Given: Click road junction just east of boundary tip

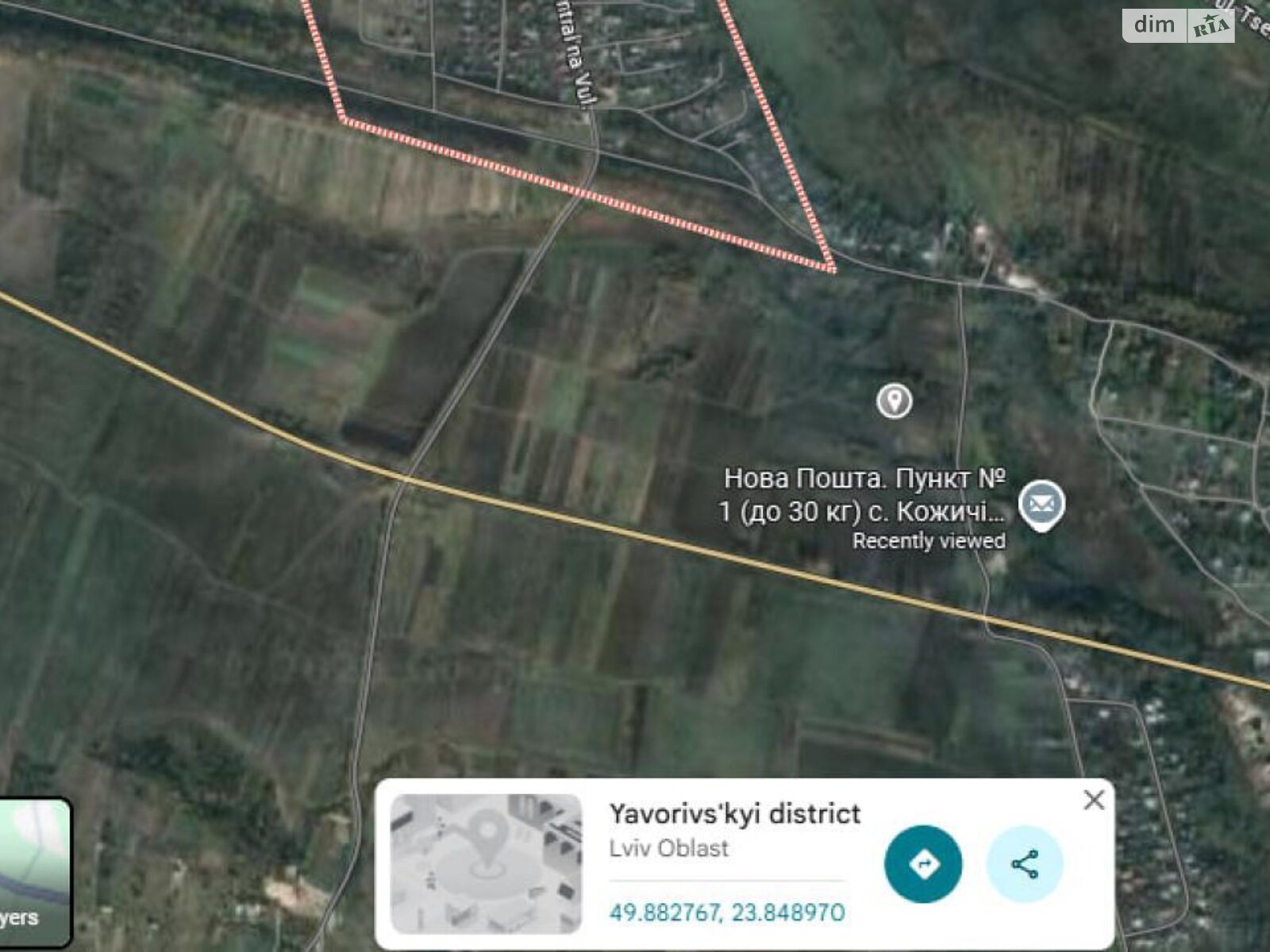Looking at the screenshot, I should click(x=959, y=282).
